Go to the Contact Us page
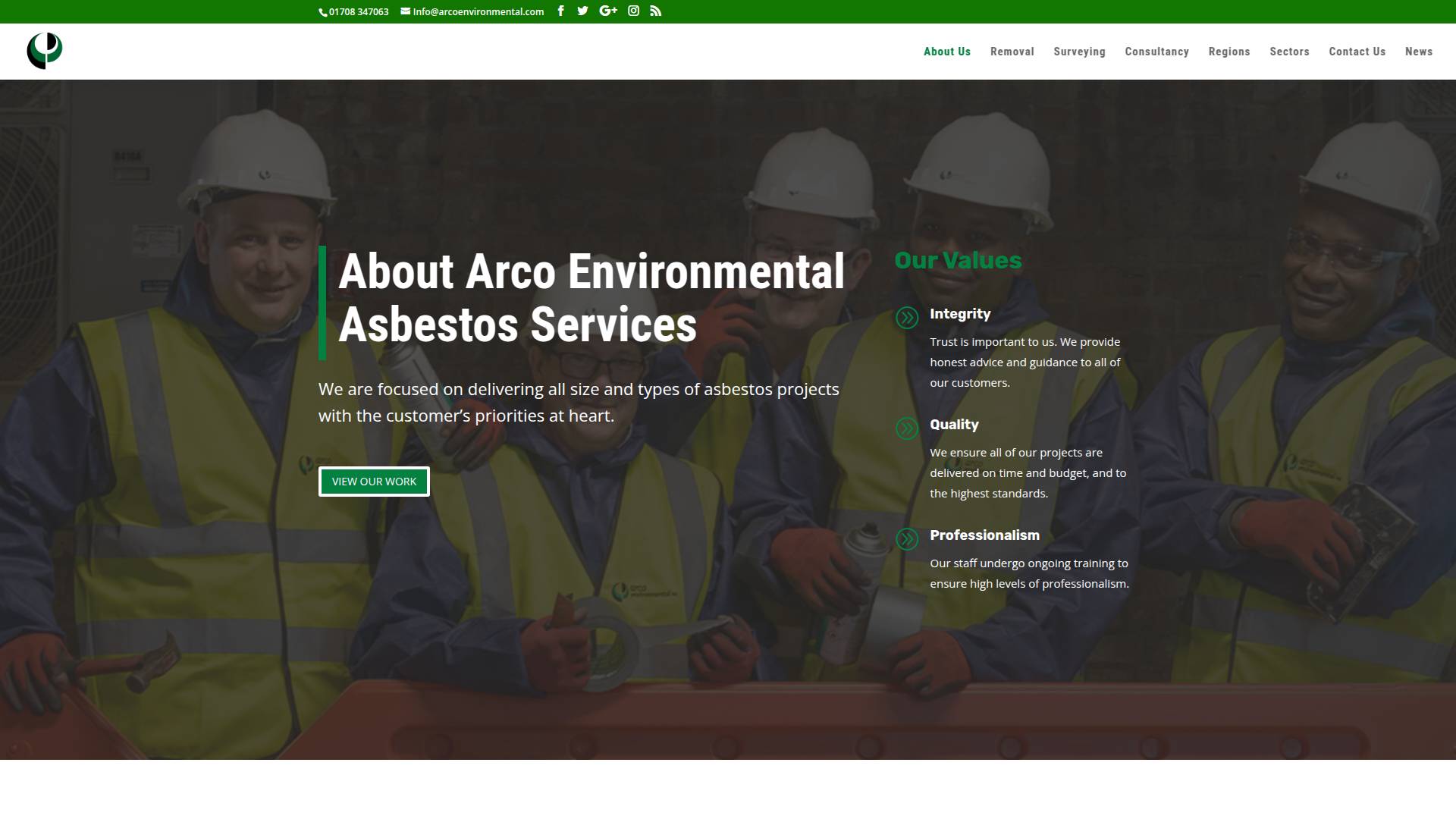This screenshot has height=819, width=1456. pyautogui.click(x=1357, y=52)
